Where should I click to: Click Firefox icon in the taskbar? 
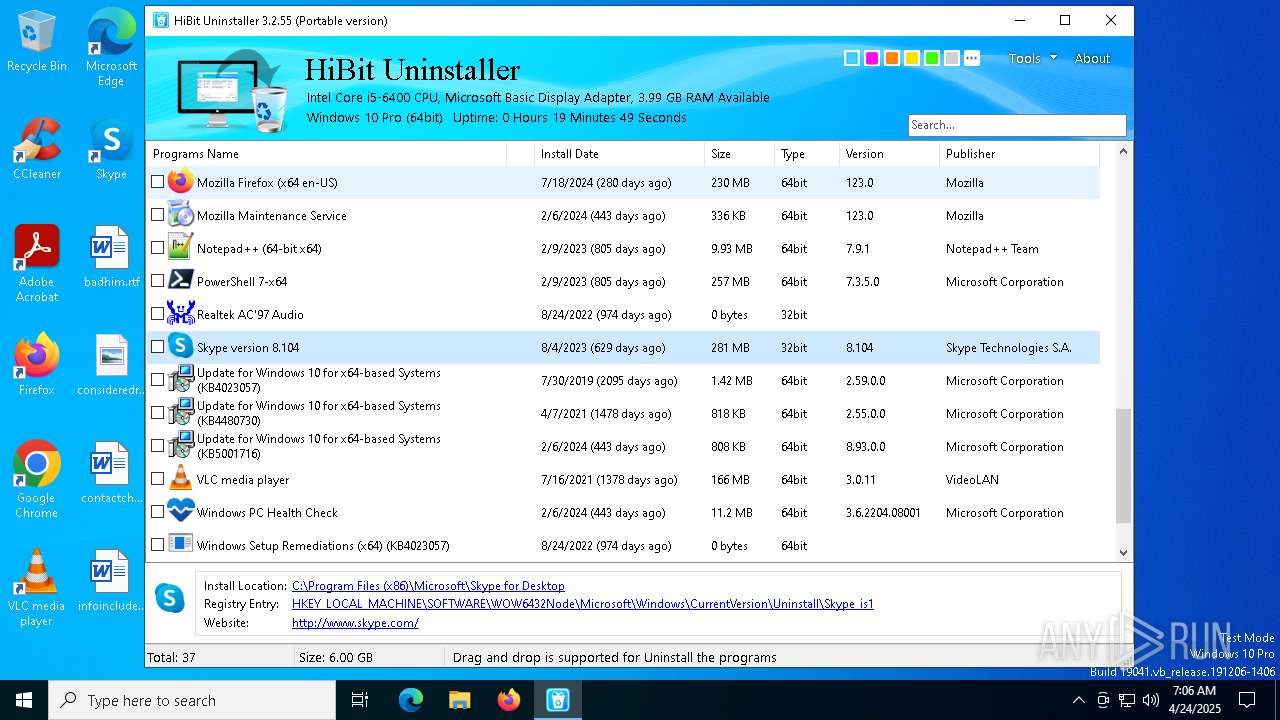pyautogui.click(x=509, y=700)
